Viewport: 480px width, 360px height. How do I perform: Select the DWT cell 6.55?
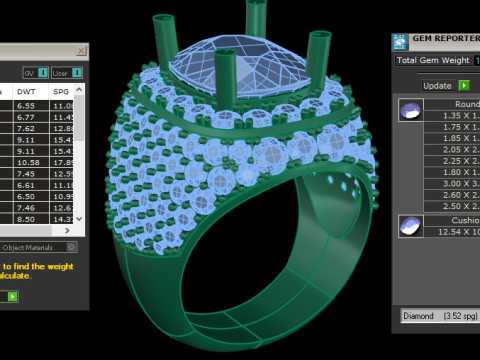(31, 106)
